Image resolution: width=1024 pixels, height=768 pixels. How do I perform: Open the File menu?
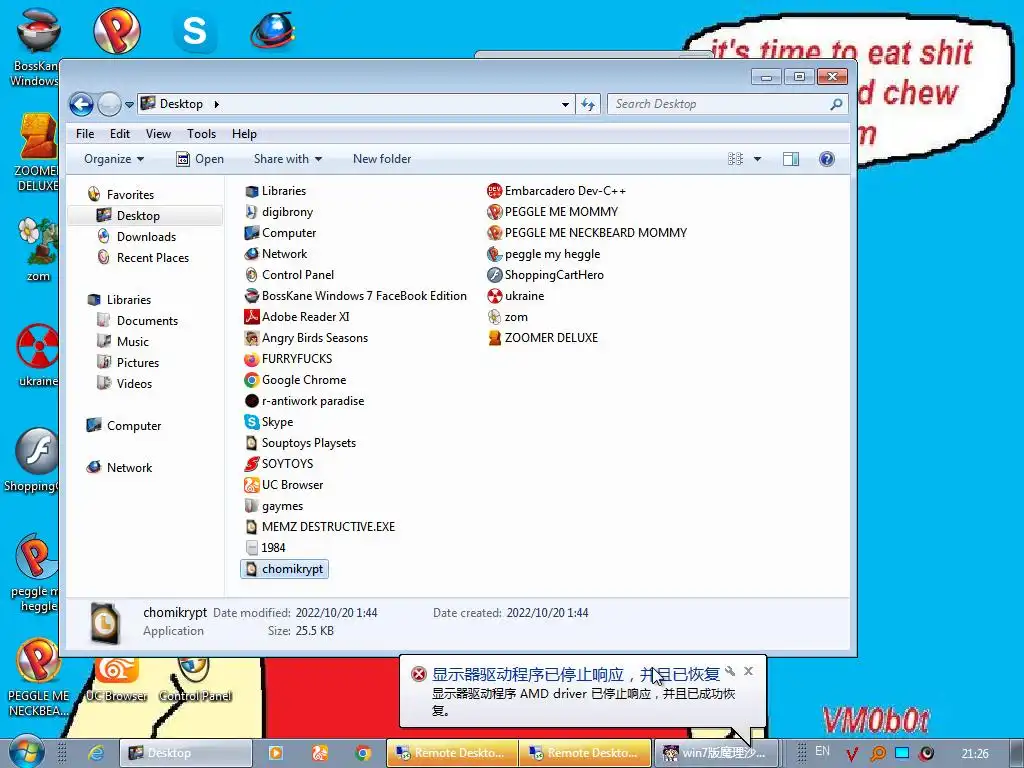[85, 134]
